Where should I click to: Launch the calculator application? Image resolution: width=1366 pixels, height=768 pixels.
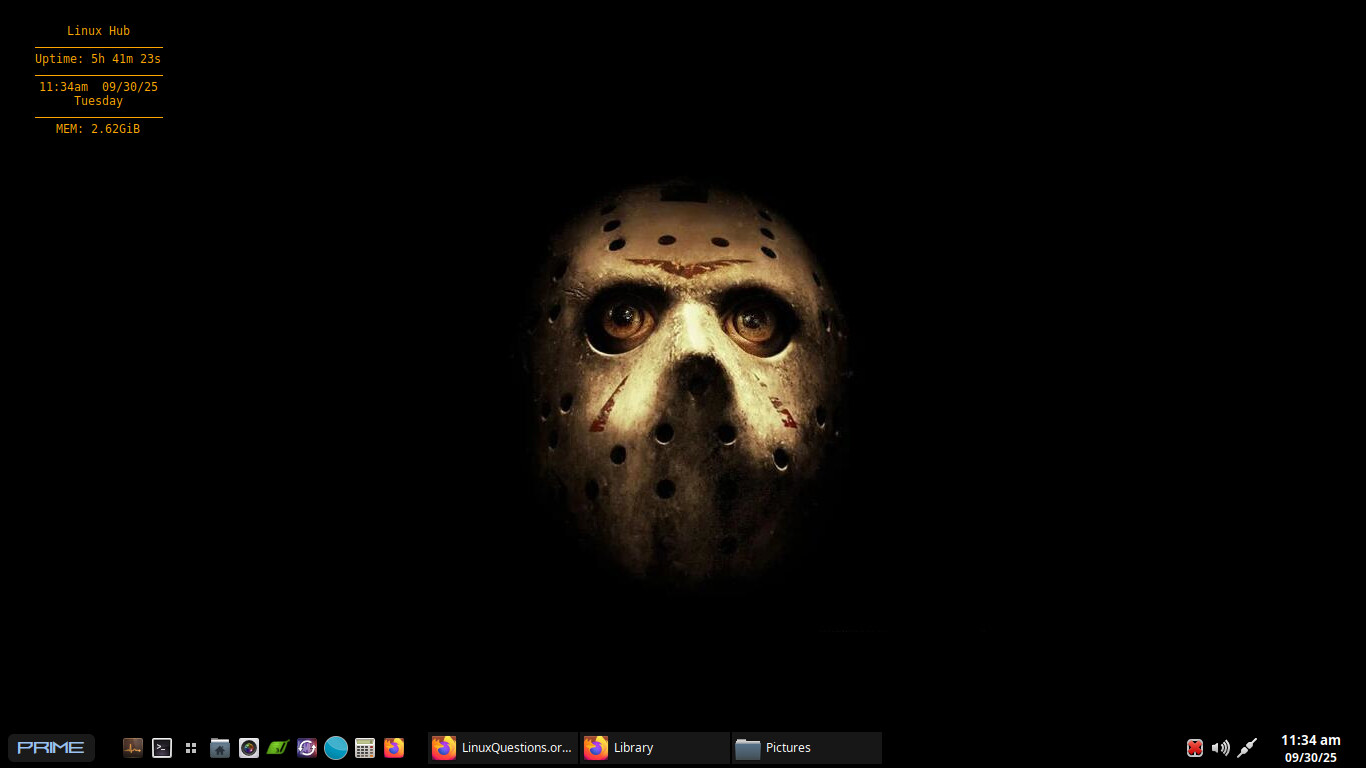[365, 747]
